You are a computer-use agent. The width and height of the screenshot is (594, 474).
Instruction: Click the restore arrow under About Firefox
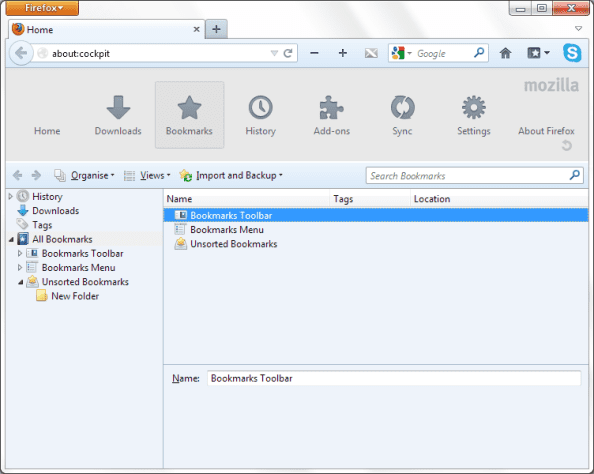(x=567, y=145)
